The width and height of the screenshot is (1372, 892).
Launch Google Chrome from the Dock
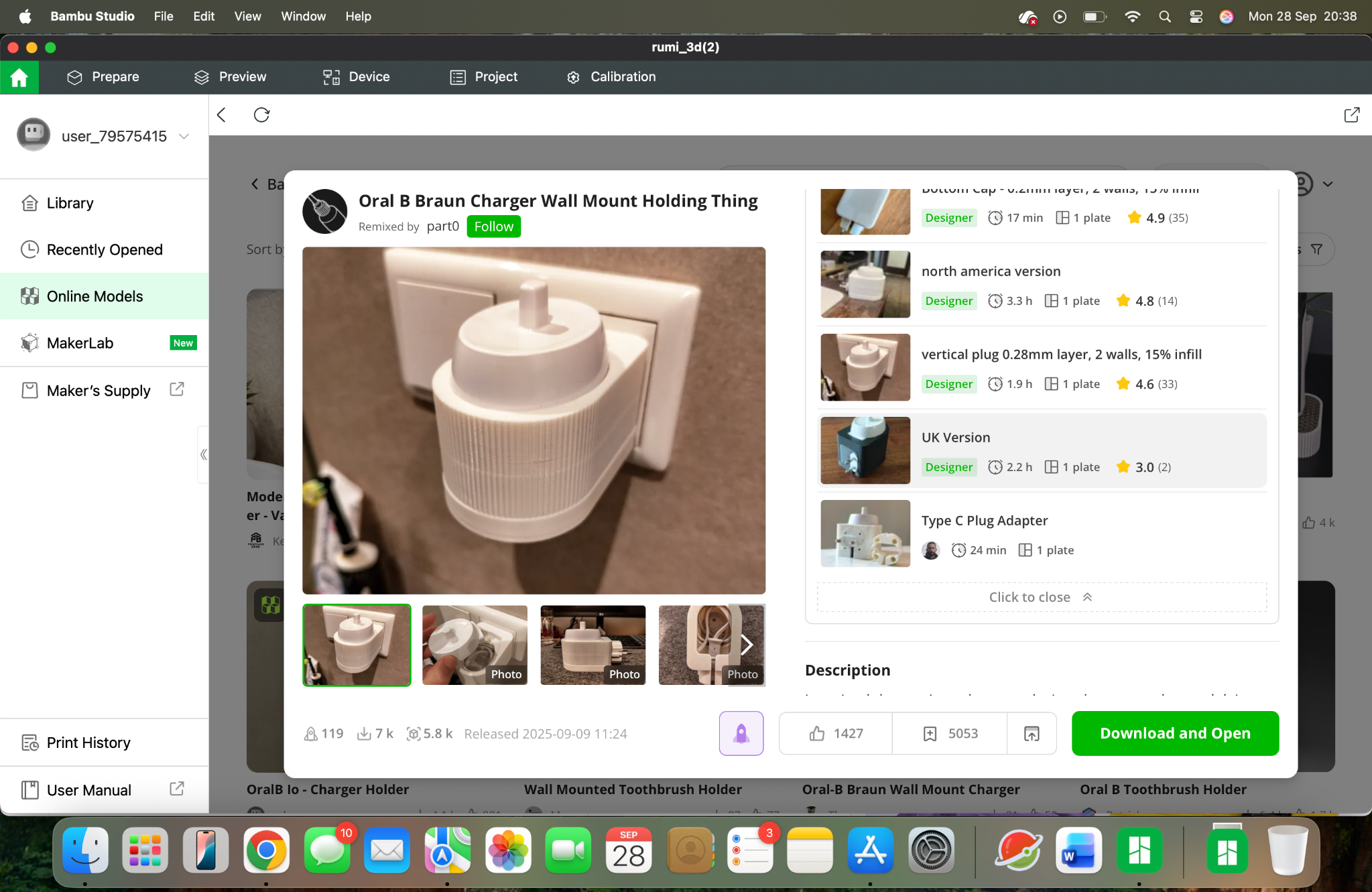pos(266,850)
